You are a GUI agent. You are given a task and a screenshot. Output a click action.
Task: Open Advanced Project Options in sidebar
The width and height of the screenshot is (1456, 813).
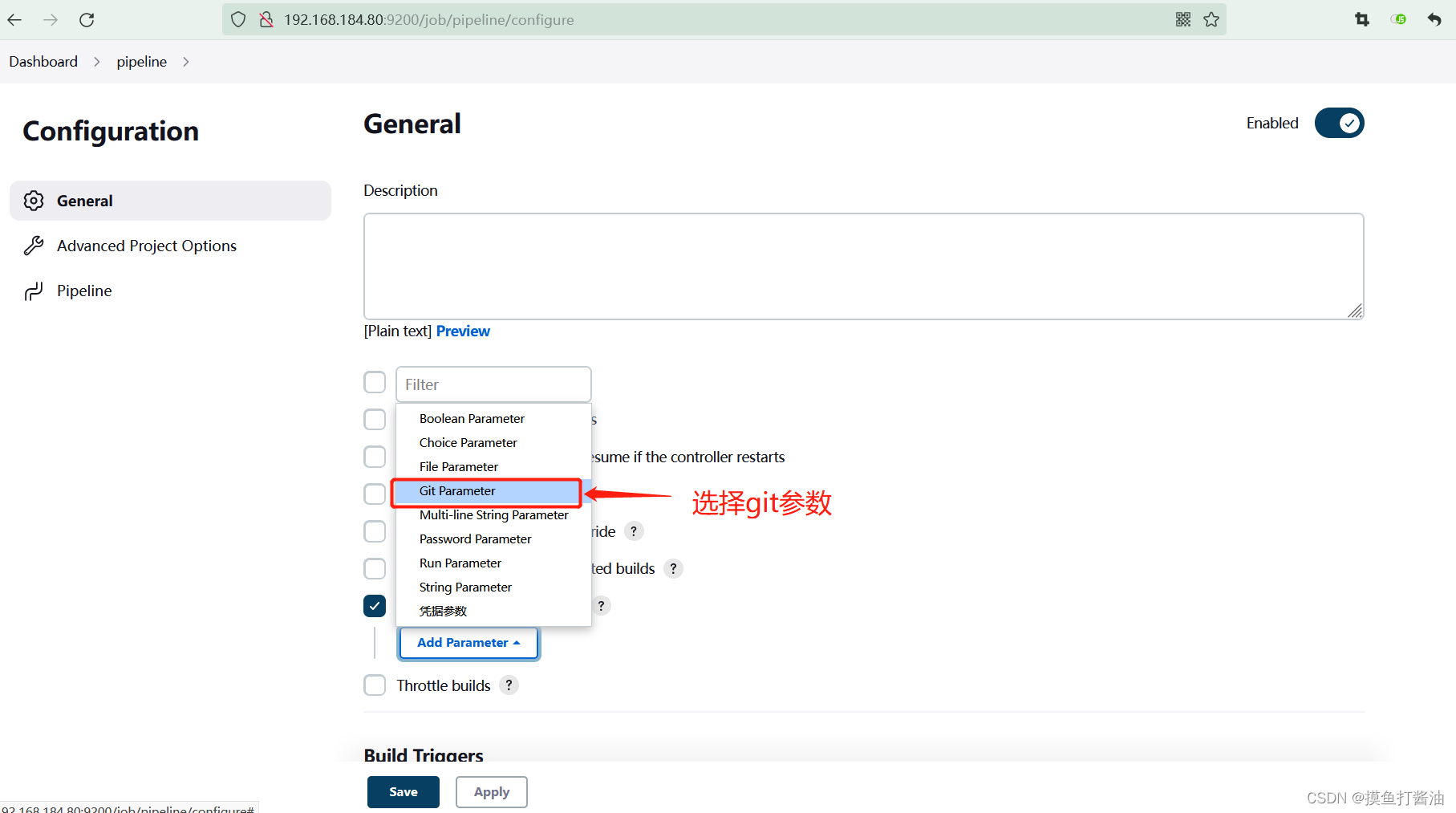[x=170, y=246]
